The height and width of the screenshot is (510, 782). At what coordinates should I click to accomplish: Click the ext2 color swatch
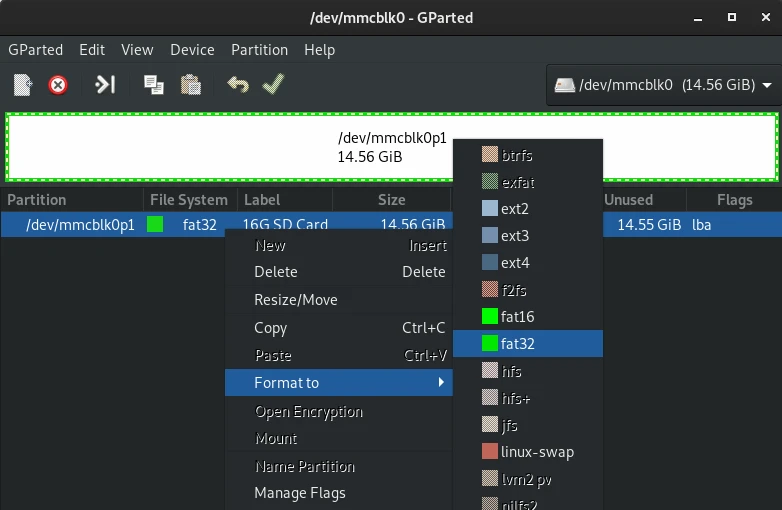(490, 208)
